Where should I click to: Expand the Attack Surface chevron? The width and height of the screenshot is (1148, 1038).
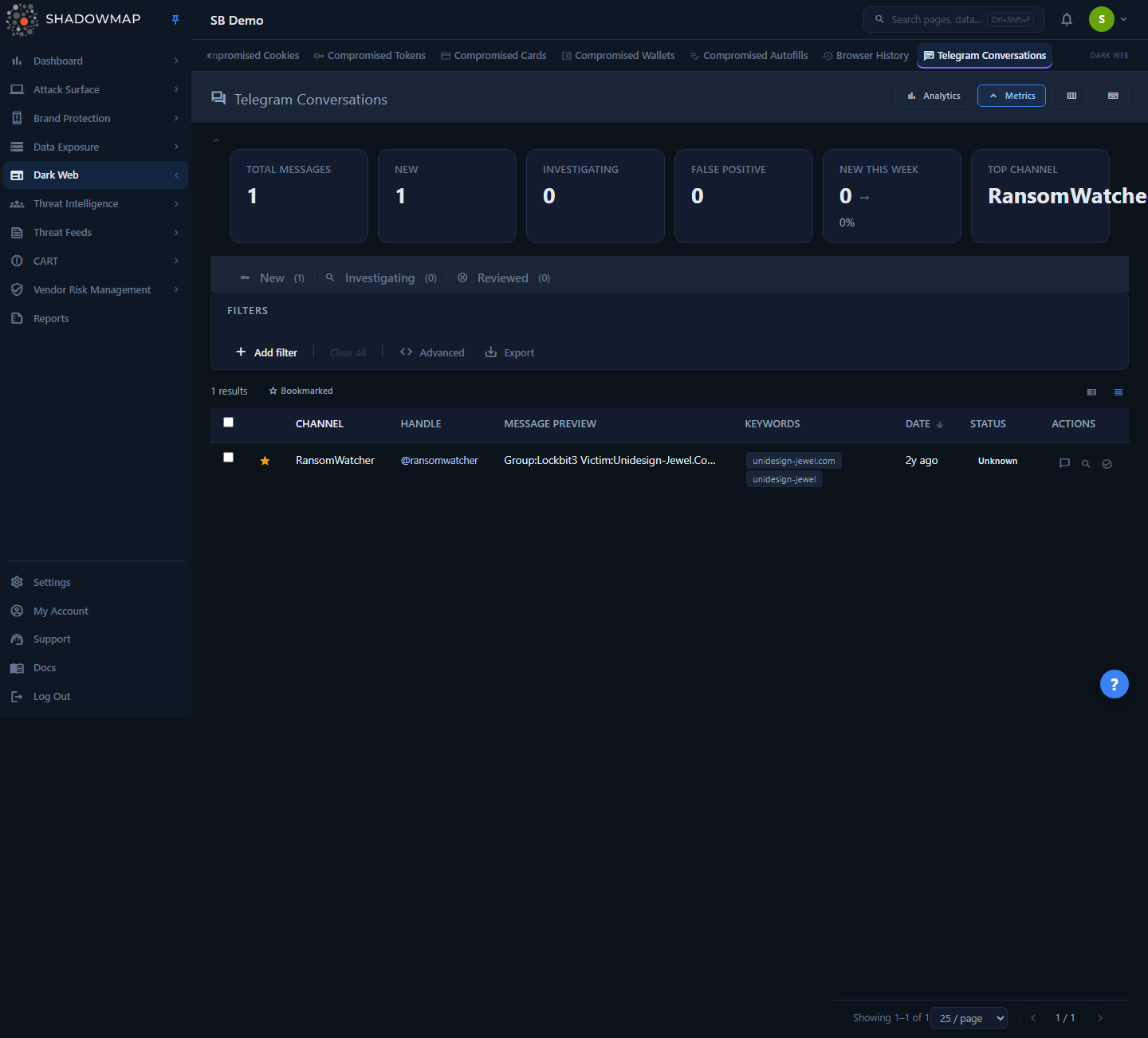click(176, 89)
